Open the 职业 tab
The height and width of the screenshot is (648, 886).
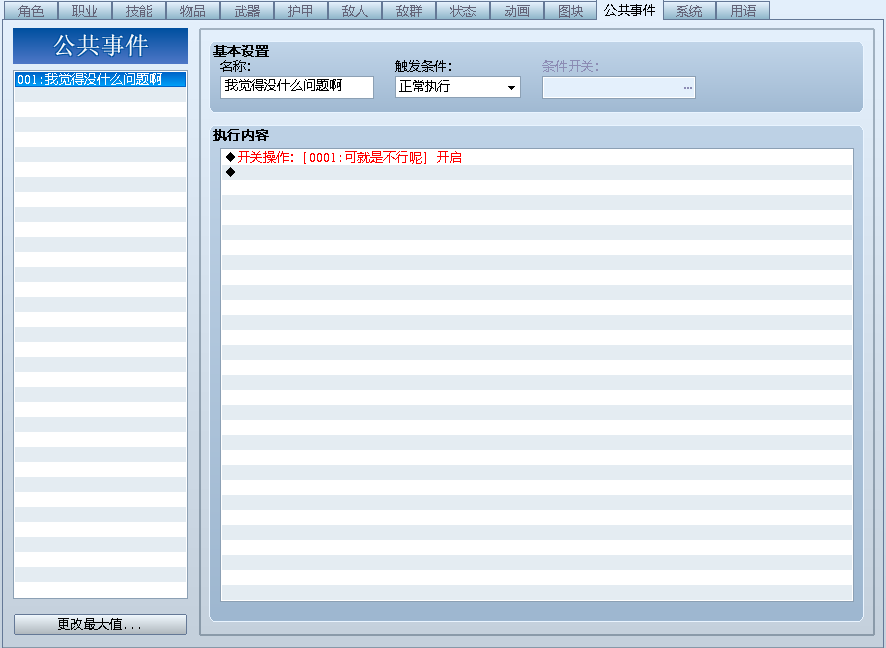(85, 11)
